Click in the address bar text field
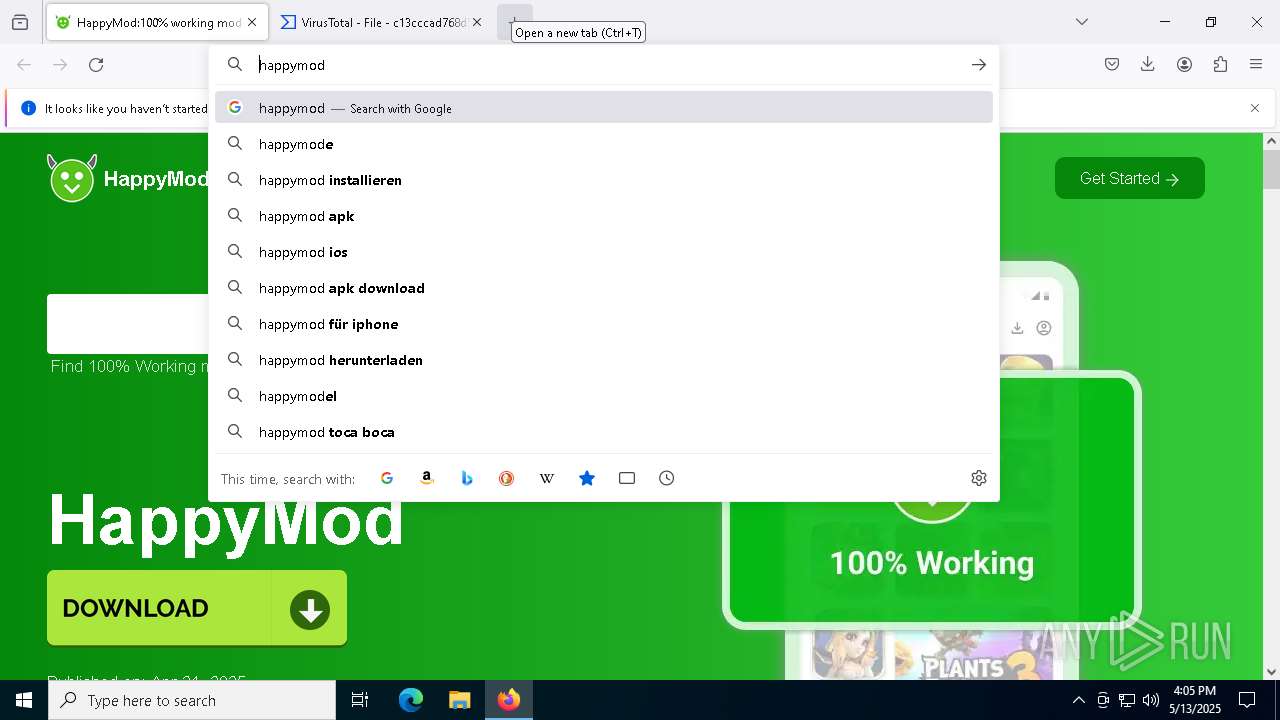Image resolution: width=1280 pixels, height=720 pixels. [x=605, y=65]
